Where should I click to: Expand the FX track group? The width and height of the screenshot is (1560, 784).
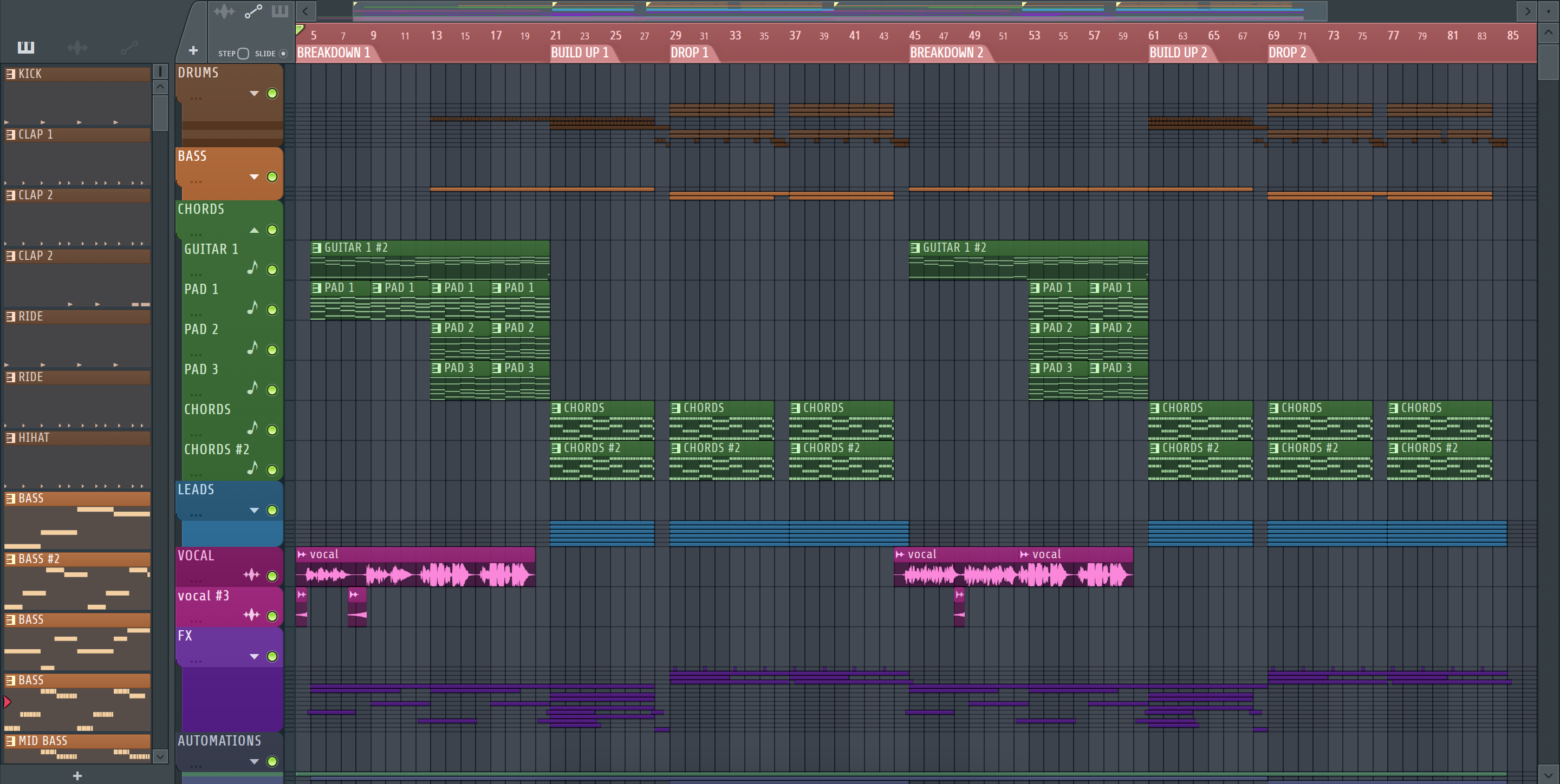pos(255,656)
